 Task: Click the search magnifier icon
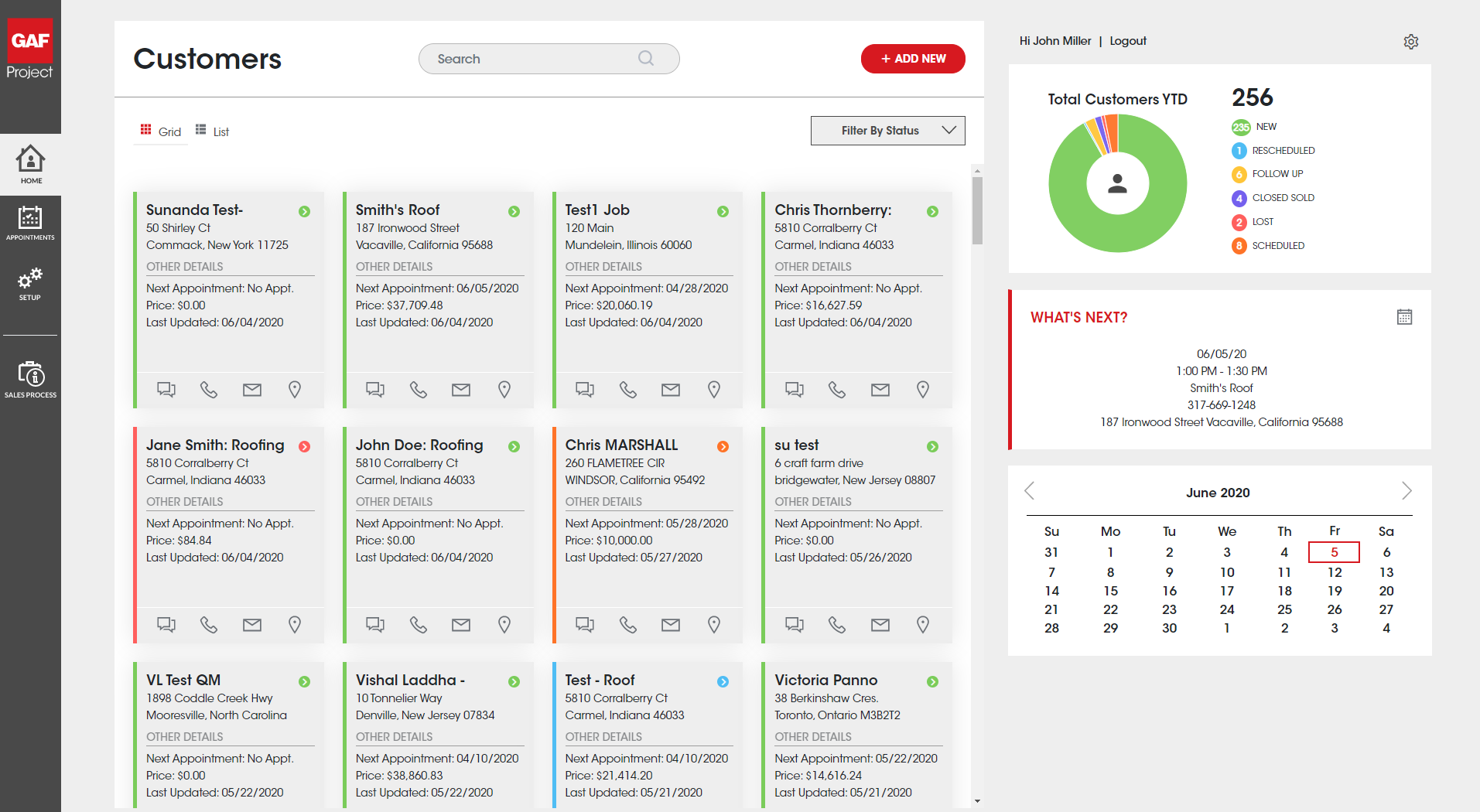[x=646, y=58]
